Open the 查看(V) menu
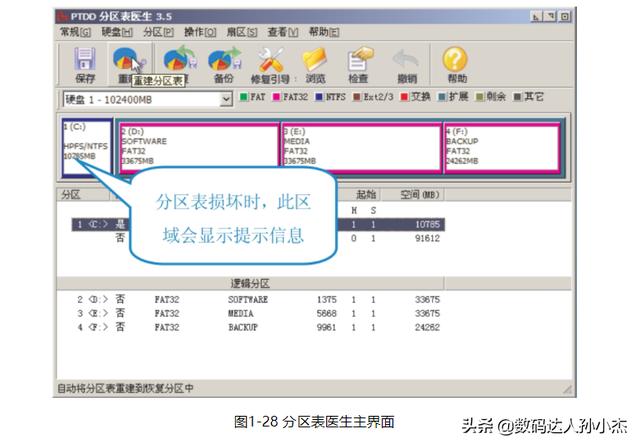The height and width of the screenshot is (447, 640). 283,32
